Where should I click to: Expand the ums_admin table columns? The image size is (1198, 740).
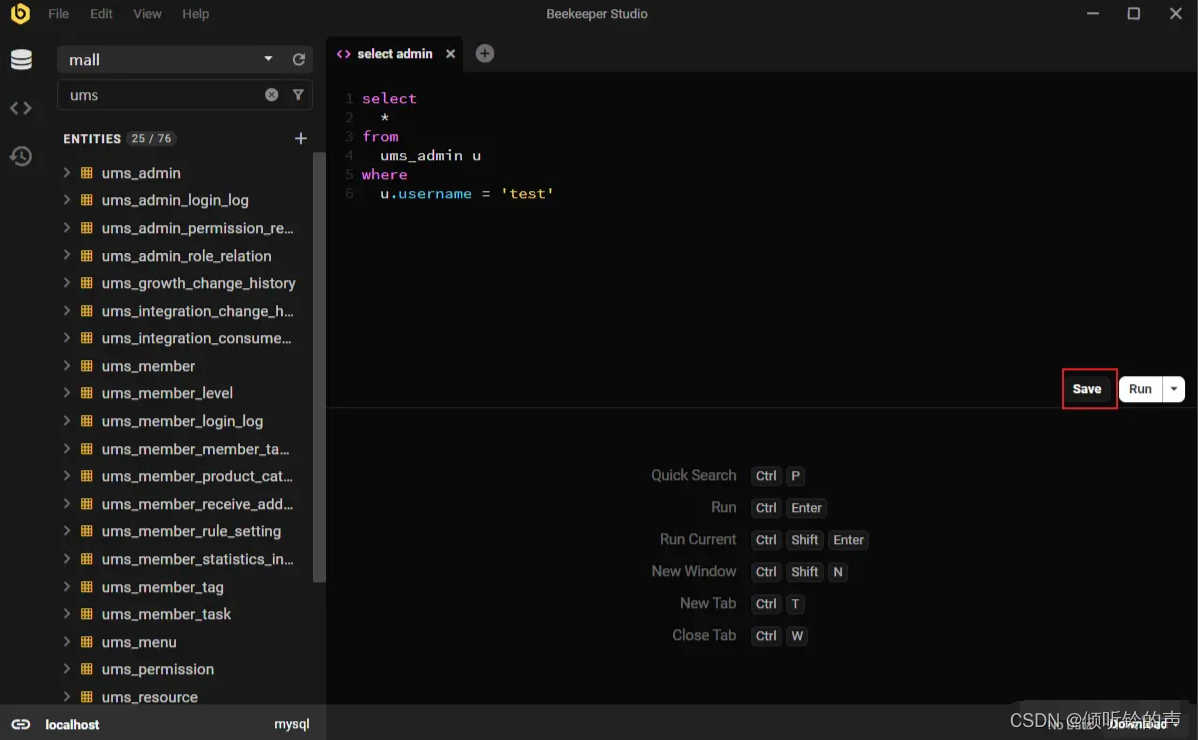point(66,173)
